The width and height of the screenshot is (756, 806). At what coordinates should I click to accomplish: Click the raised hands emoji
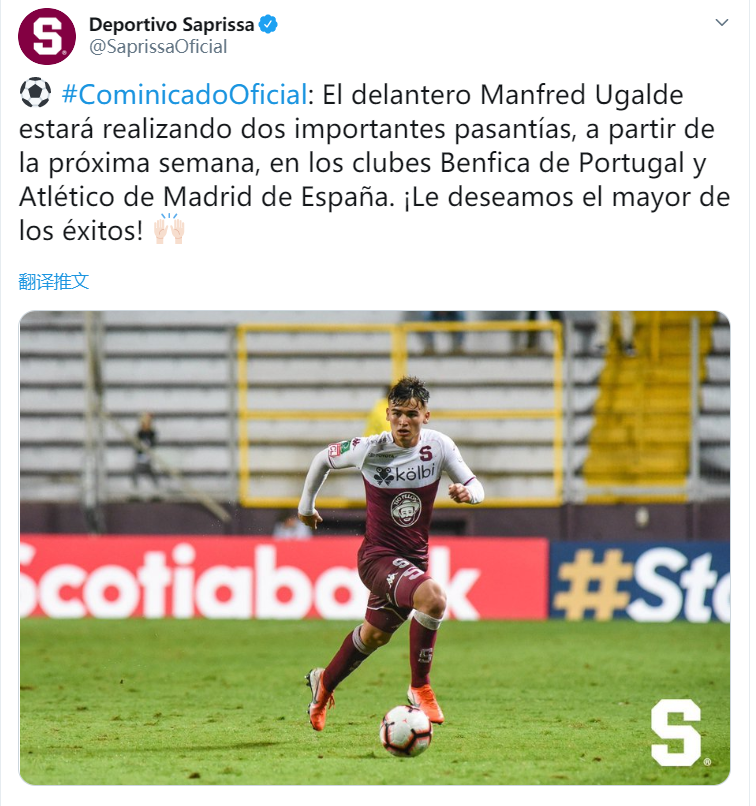(x=169, y=229)
